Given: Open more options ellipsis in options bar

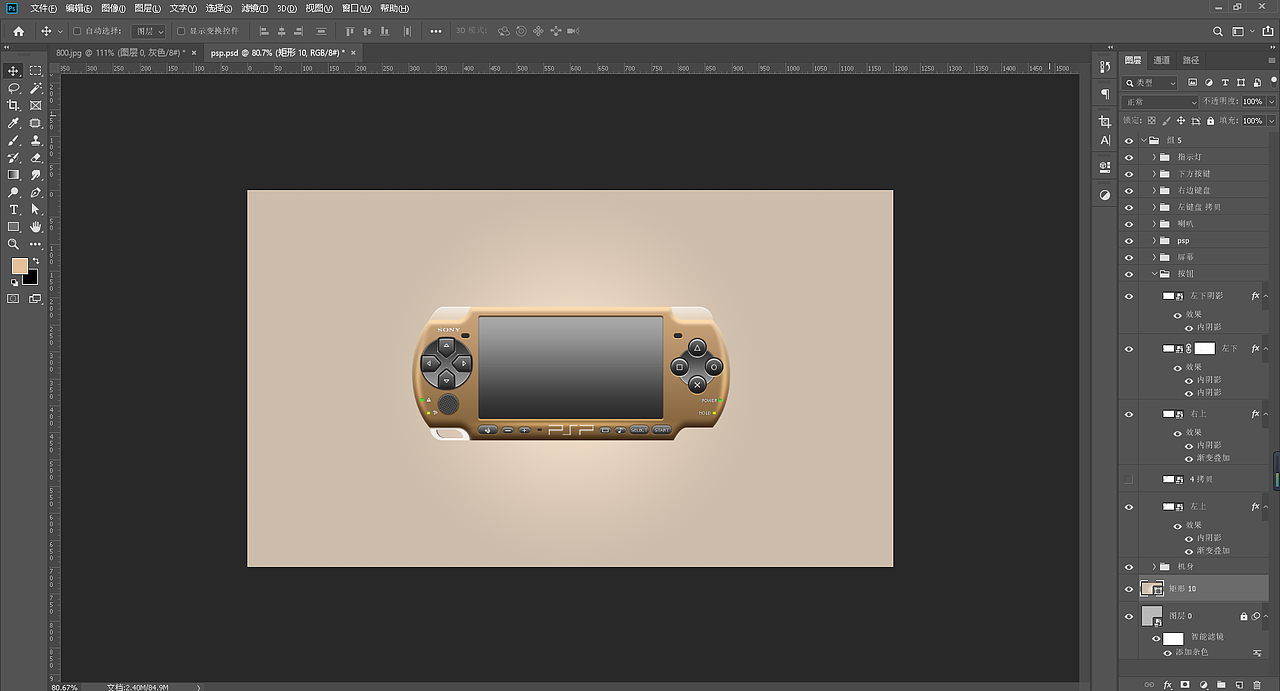Looking at the screenshot, I should (435, 31).
